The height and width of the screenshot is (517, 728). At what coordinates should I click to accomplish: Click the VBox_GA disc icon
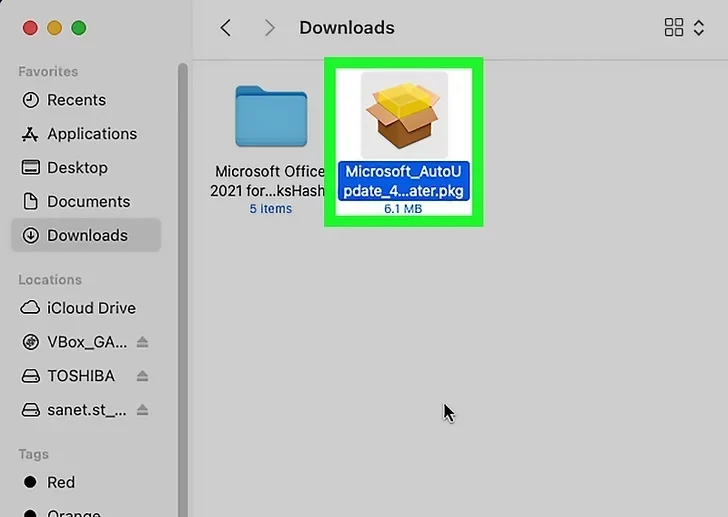click(x=31, y=342)
